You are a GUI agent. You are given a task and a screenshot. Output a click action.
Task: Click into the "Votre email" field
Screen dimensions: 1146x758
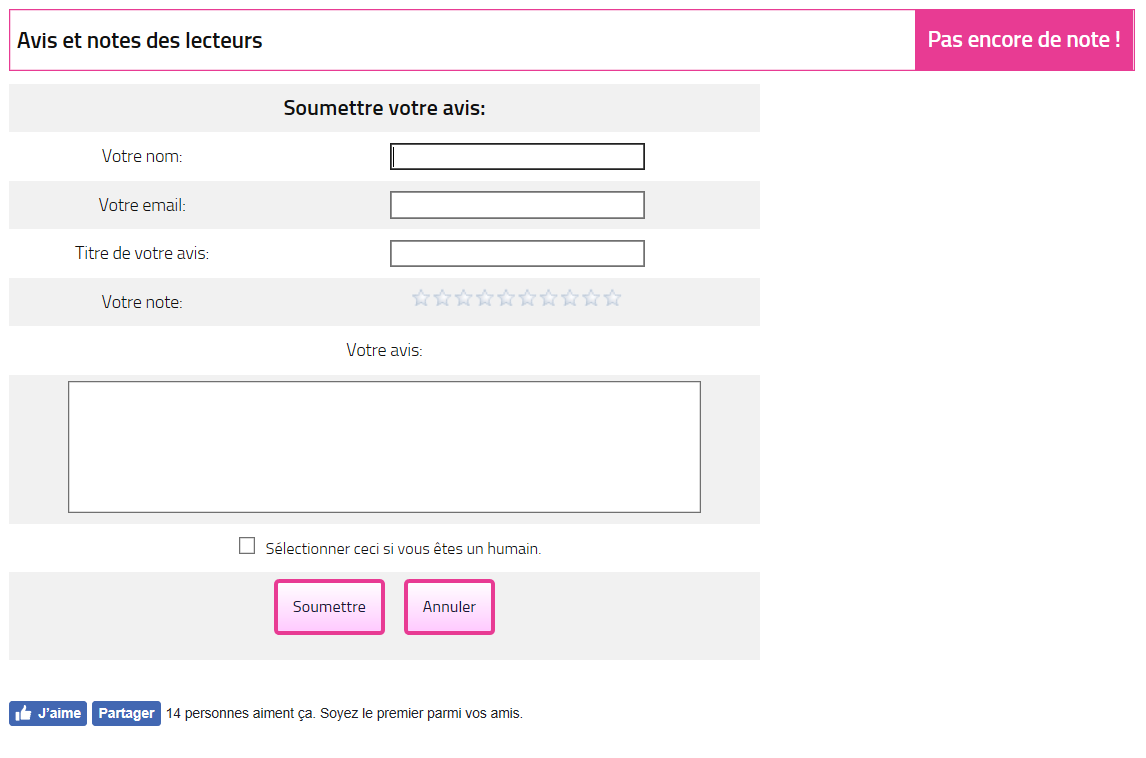click(x=517, y=205)
